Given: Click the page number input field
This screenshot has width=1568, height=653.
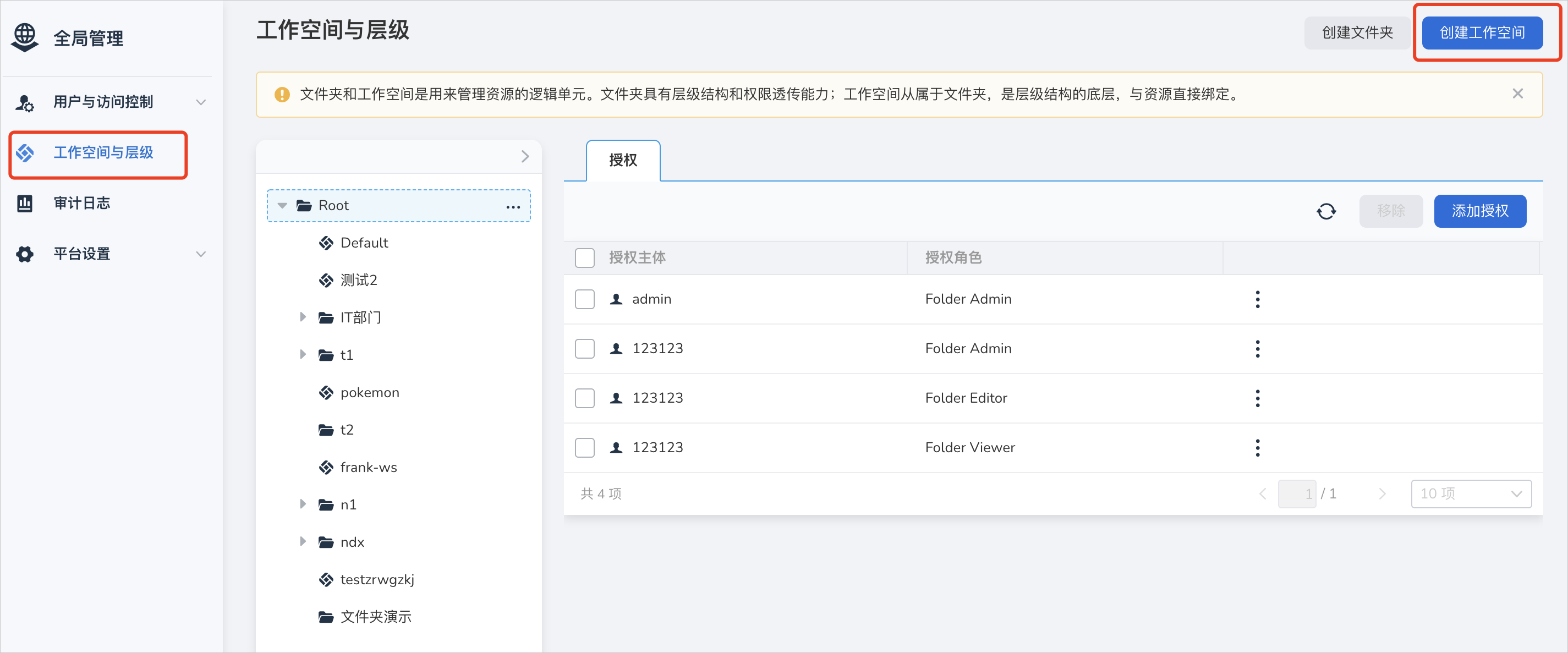Looking at the screenshot, I should [x=1297, y=494].
